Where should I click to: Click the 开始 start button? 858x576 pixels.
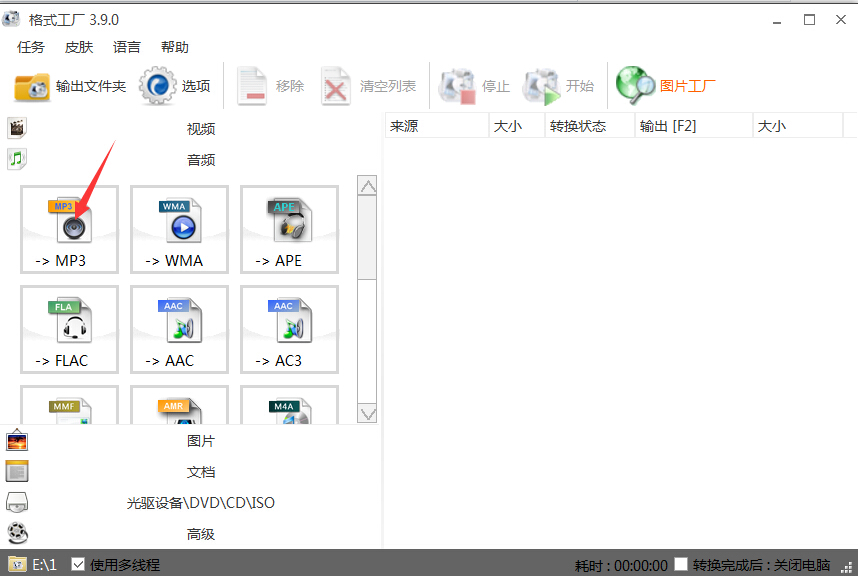click(559, 86)
